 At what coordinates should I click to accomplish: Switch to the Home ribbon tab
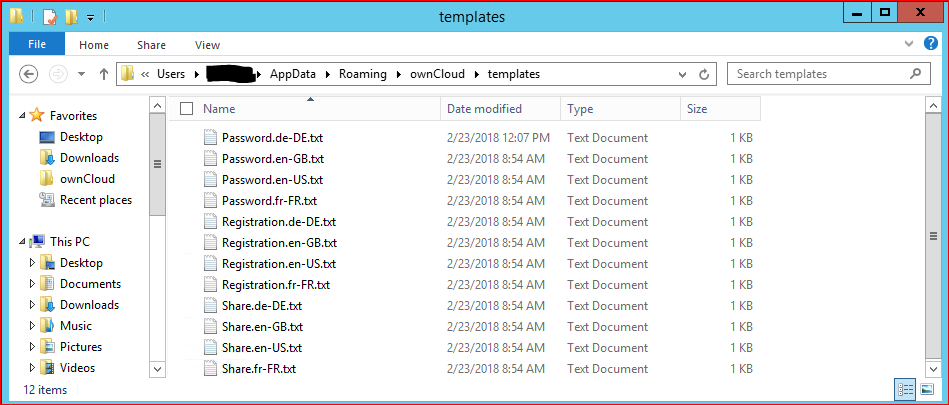(x=94, y=45)
